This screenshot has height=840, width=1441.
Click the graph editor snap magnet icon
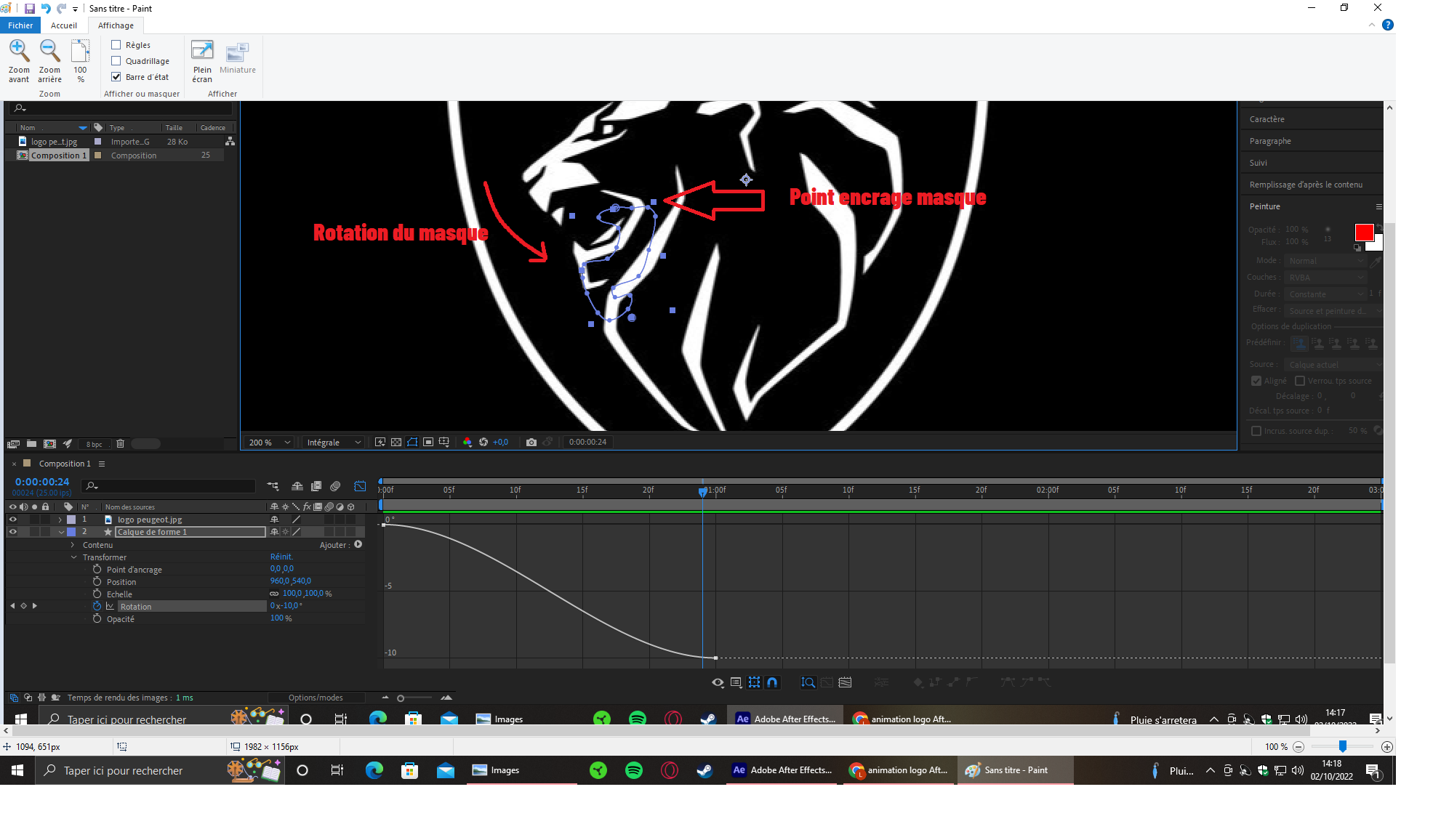click(772, 682)
